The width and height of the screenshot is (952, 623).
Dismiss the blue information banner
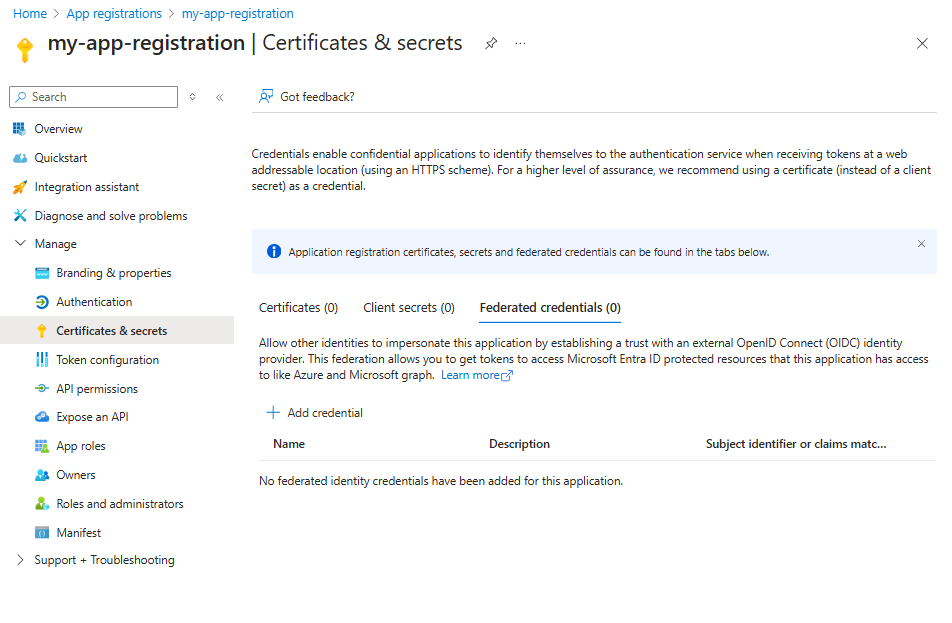point(922,243)
